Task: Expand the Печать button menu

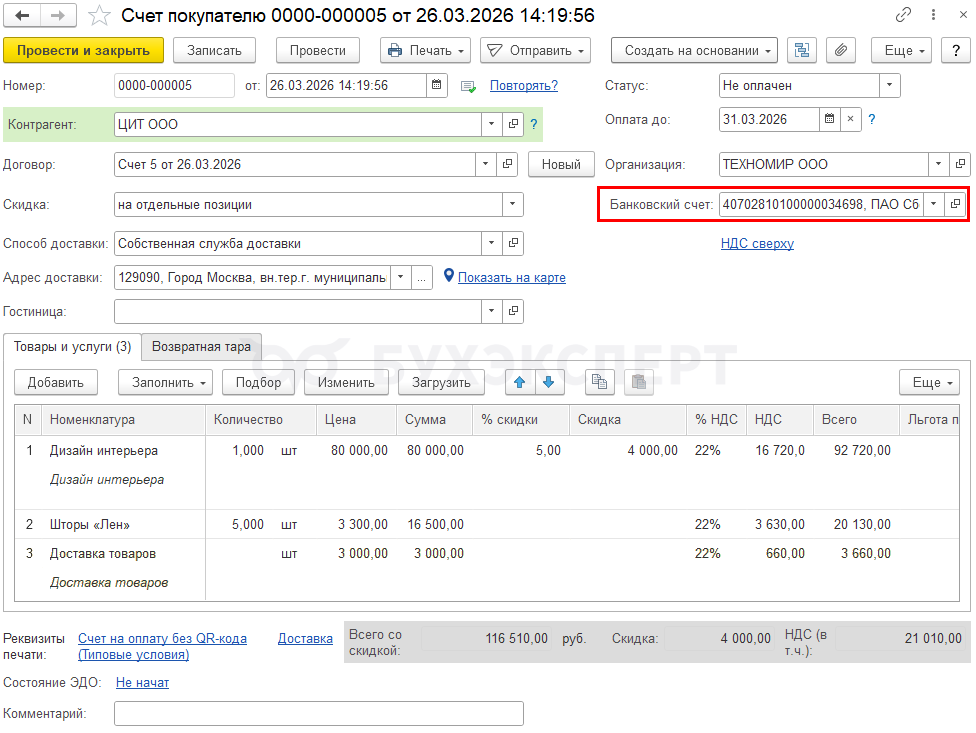Action: coord(427,50)
